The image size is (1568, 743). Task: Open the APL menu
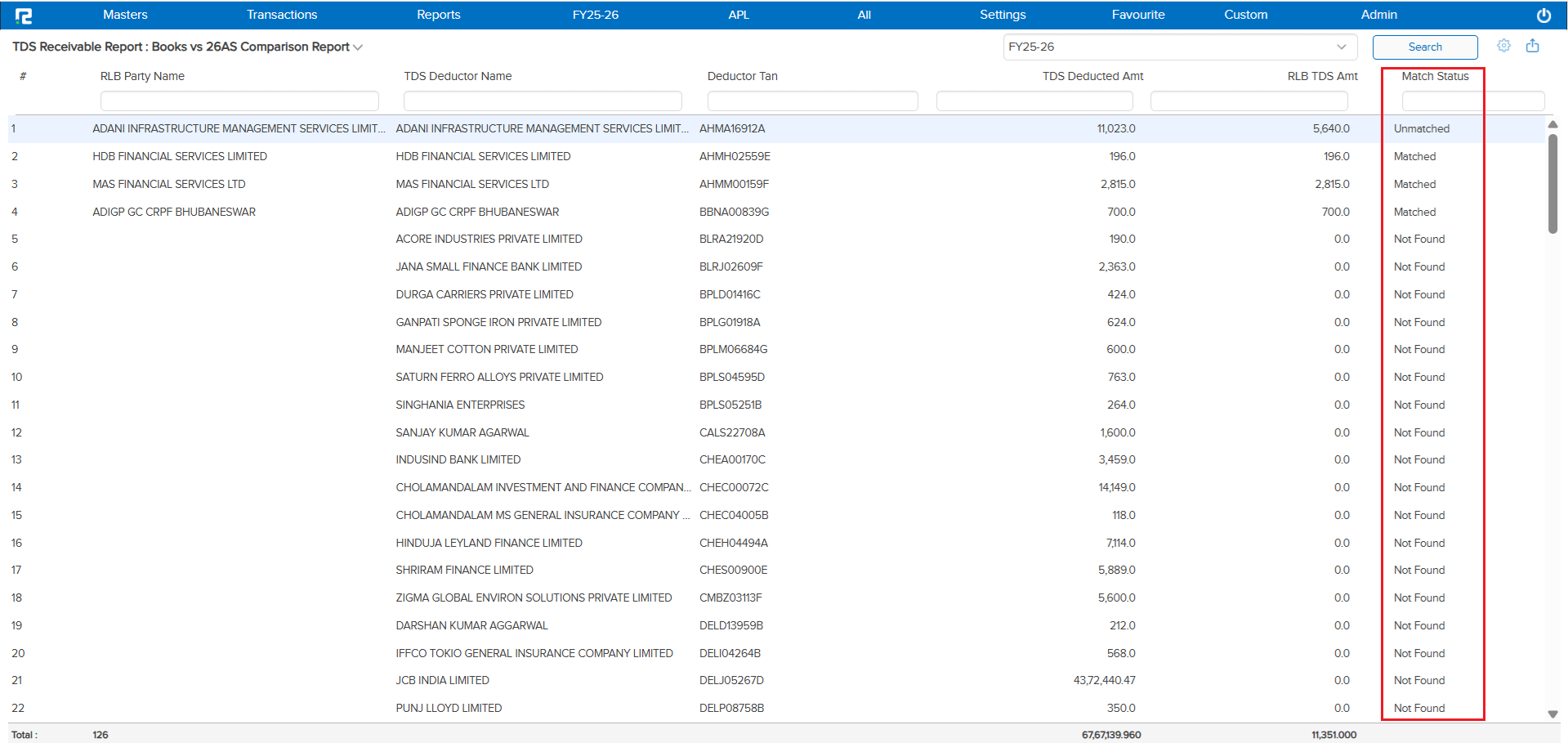pos(739,15)
